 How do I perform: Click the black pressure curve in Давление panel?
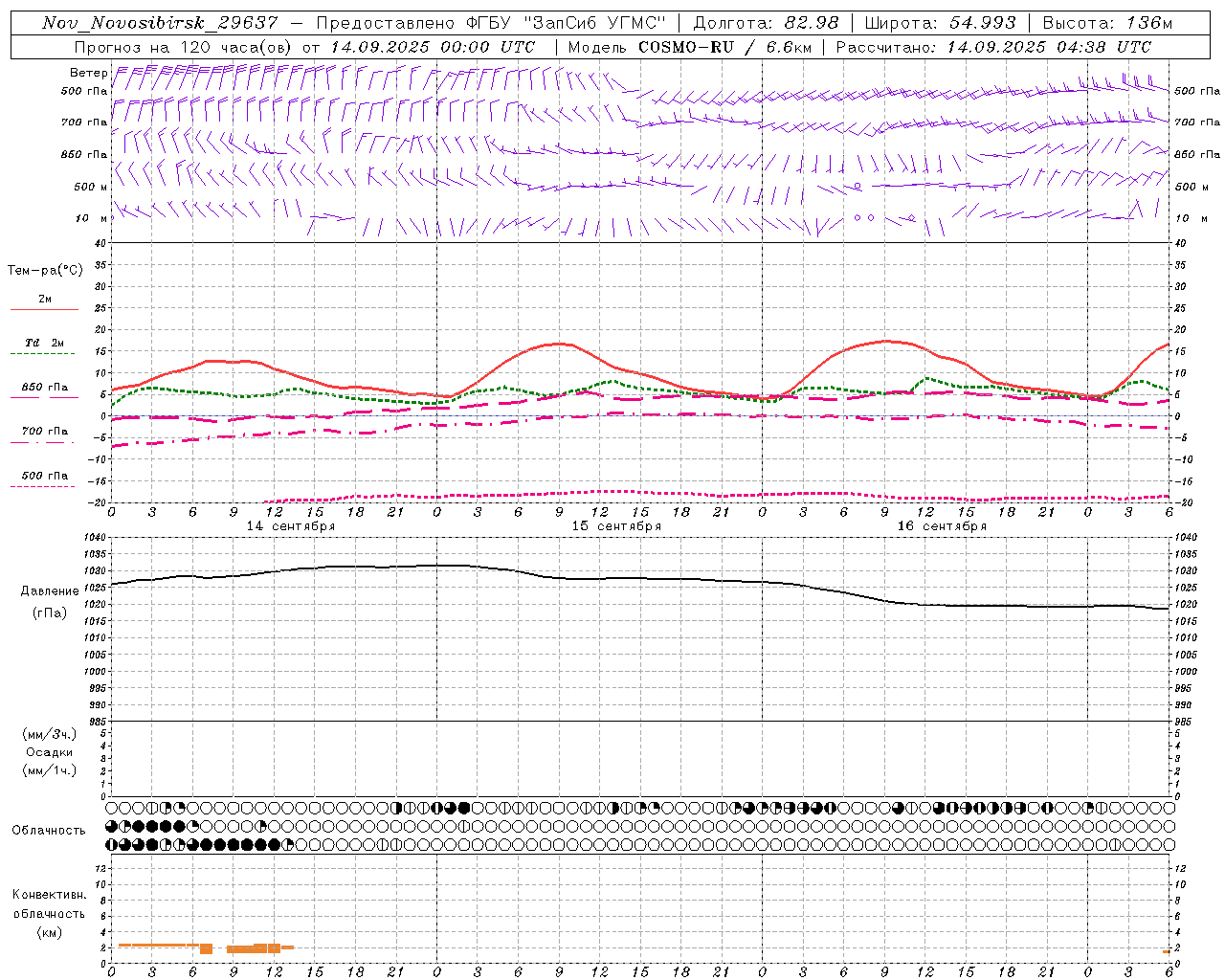[639, 579]
